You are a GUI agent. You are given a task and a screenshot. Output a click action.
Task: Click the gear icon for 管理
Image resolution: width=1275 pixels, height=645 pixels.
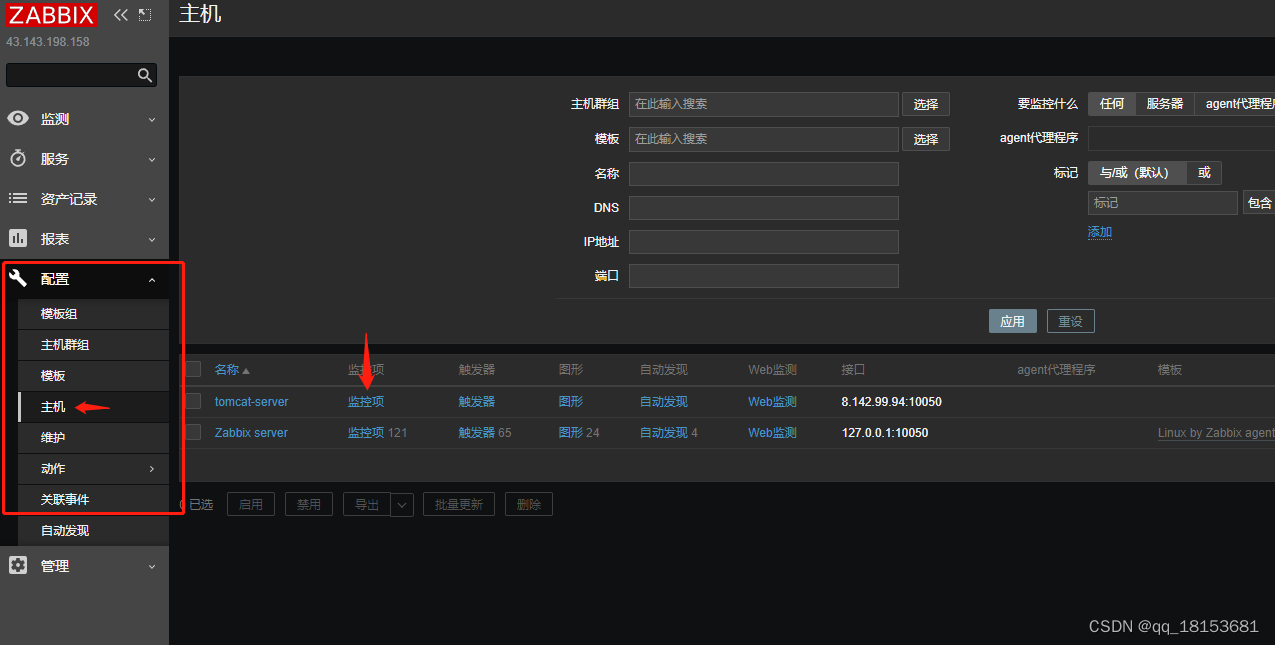click(18, 565)
